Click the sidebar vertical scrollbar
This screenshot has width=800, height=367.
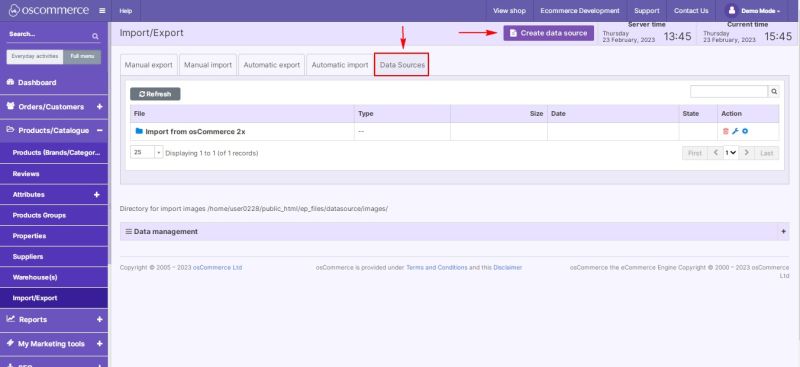[109, 143]
